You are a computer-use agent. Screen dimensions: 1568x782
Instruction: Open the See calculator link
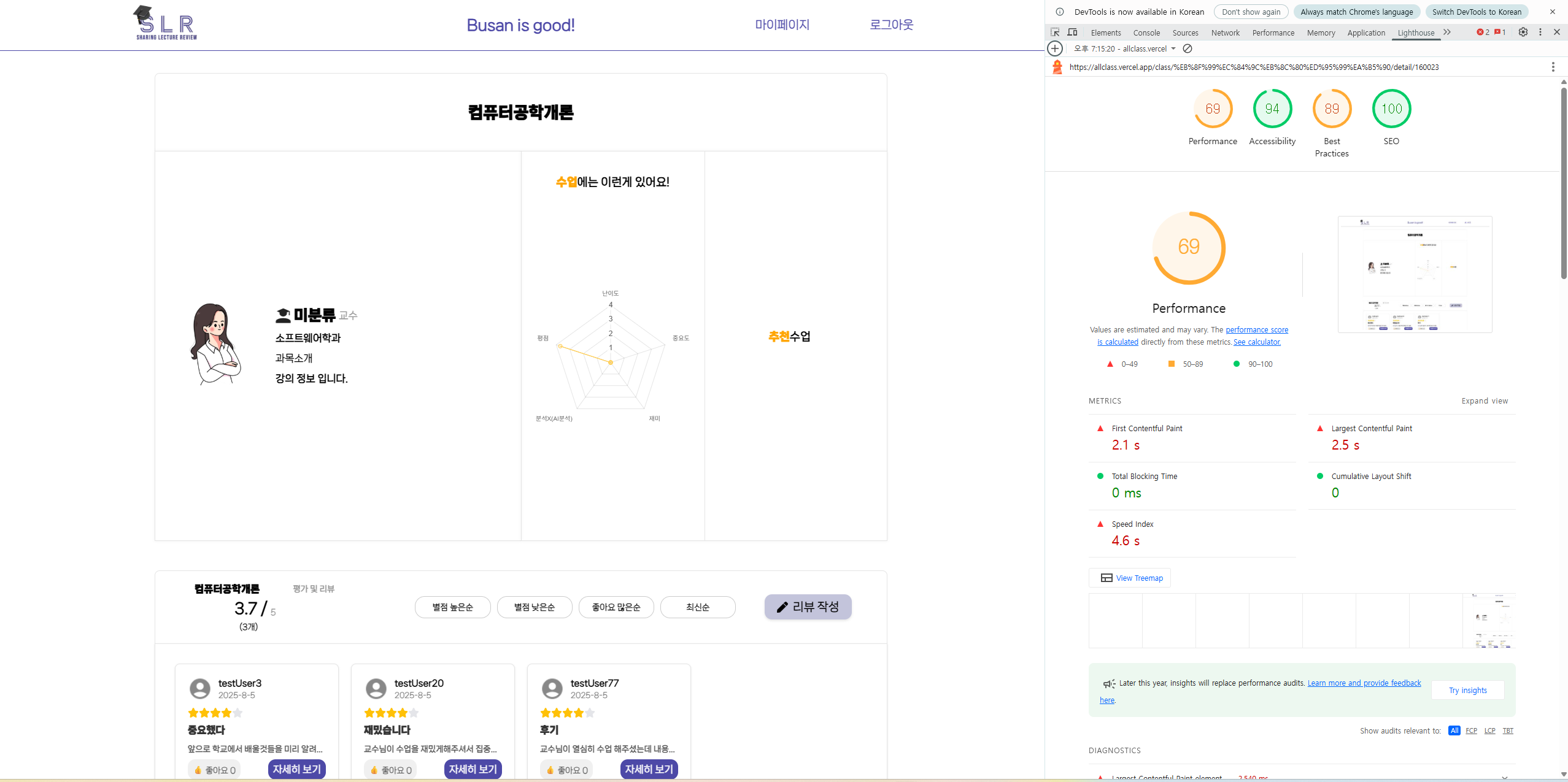(1257, 342)
